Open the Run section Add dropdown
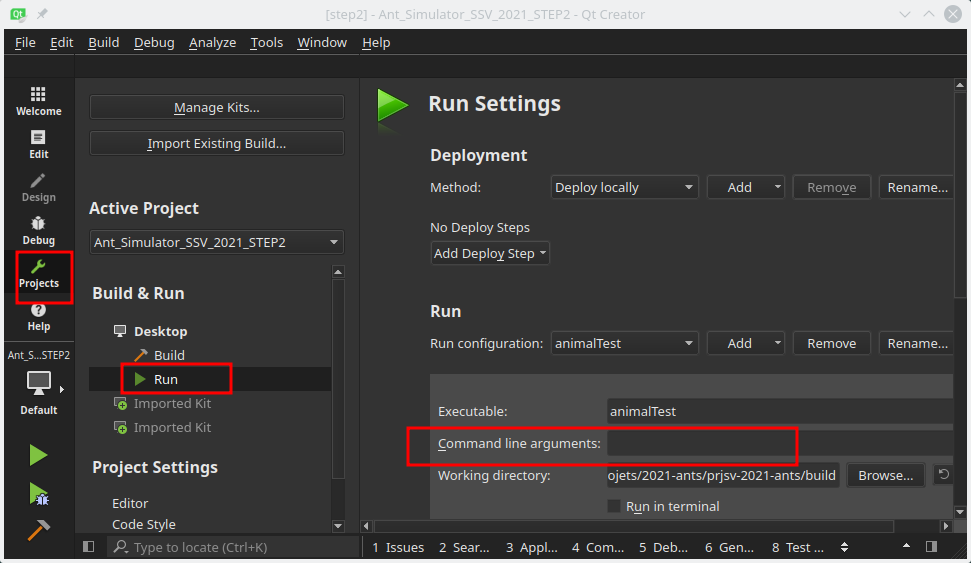This screenshot has width=971, height=563. coord(746,343)
